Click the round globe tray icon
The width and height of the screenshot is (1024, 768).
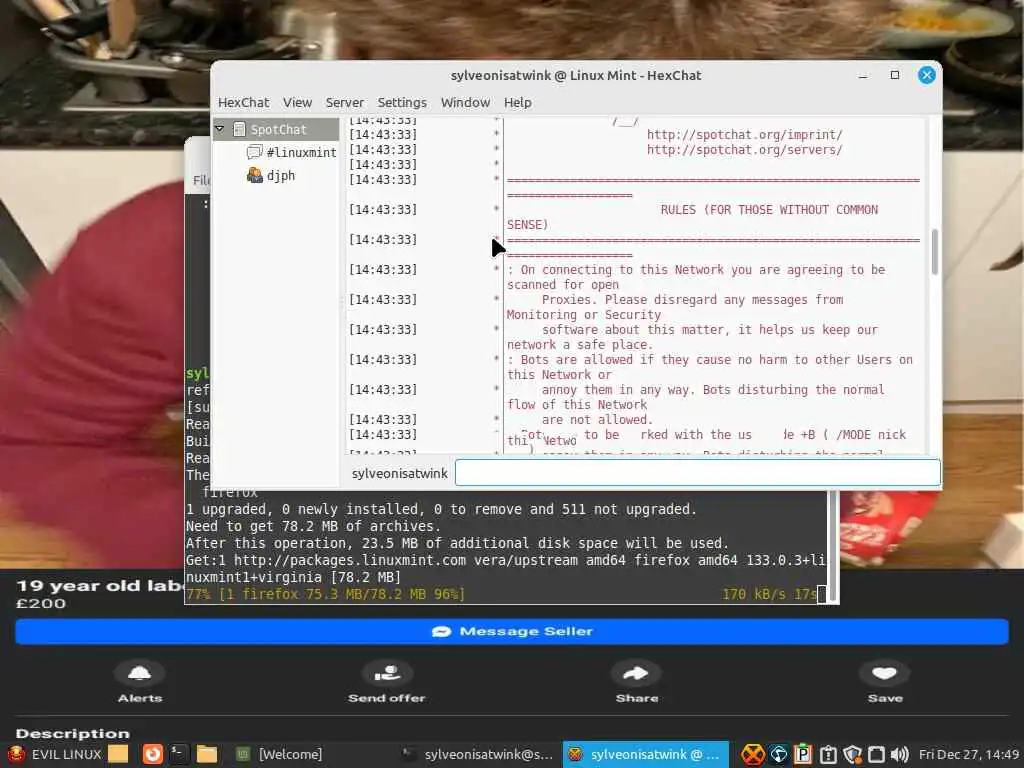click(778, 754)
